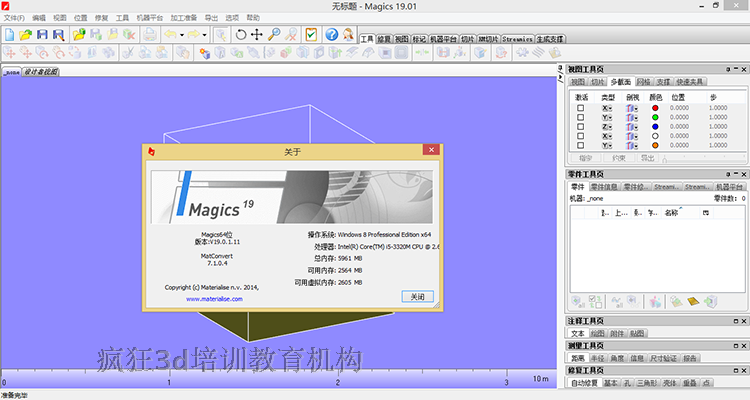750x400 pixels.
Task: Enable the orange Y section checkbox
Action: [580, 145]
